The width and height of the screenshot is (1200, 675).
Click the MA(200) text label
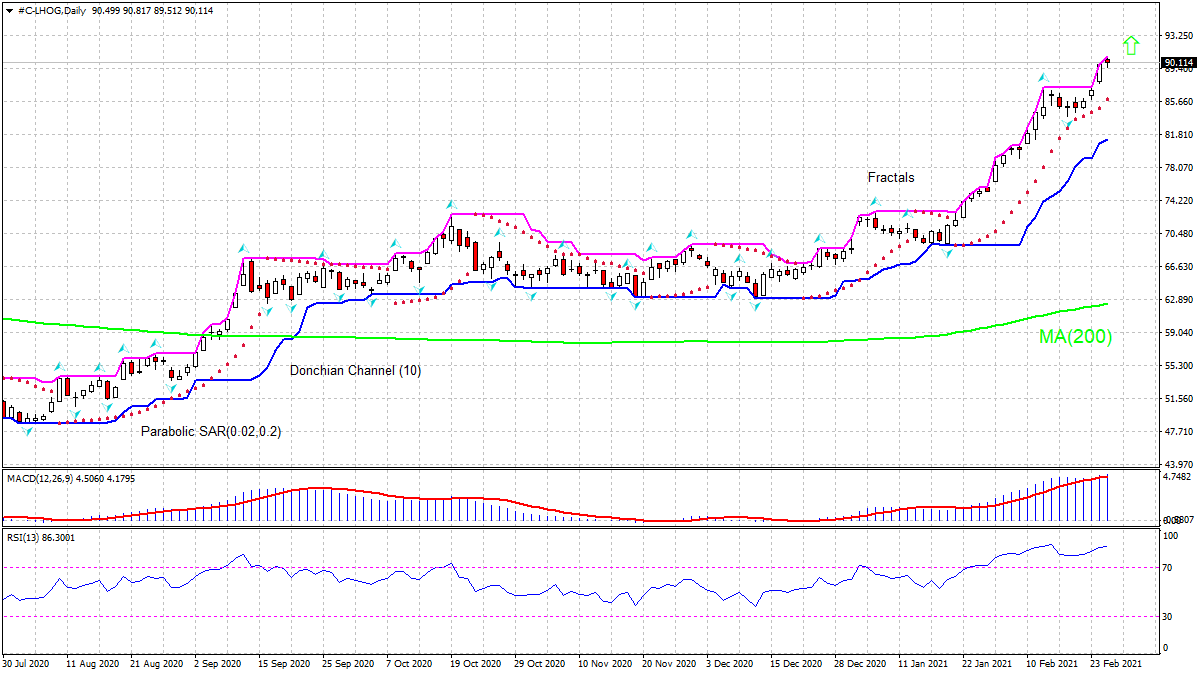tap(1074, 337)
